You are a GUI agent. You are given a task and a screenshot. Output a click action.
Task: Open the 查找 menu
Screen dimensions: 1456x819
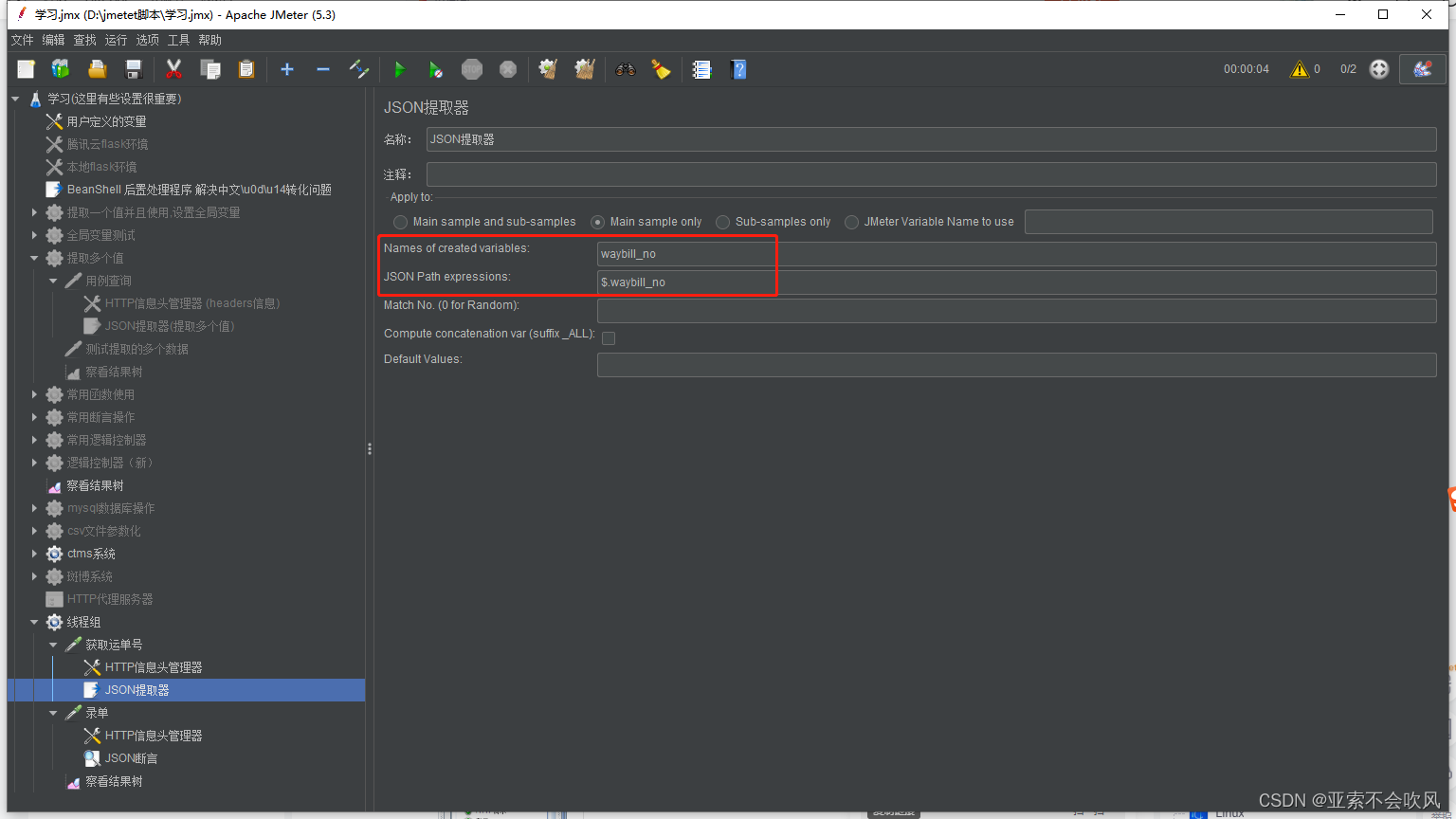click(84, 40)
